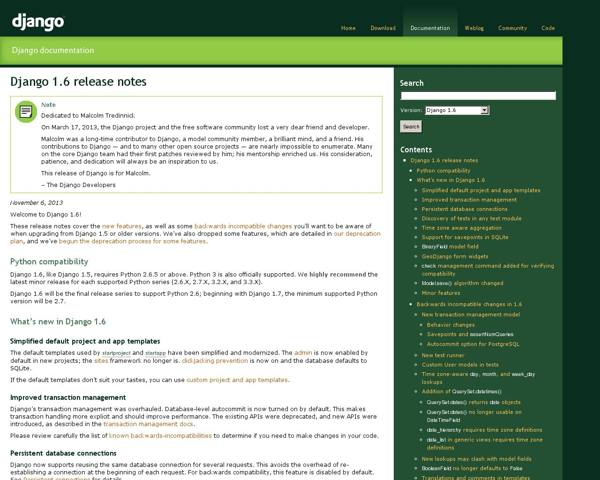This screenshot has width=600, height=480.
Task: Open 'backwards incompatible changes' link in intro
Action: click(x=243, y=227)
